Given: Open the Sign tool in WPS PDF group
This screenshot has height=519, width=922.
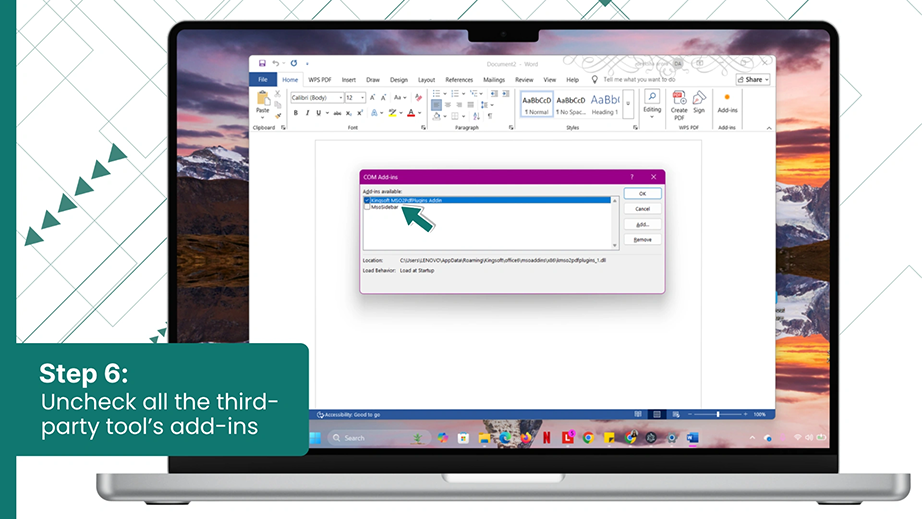Looking at the screenshot, I should click(x=699, y=103).
